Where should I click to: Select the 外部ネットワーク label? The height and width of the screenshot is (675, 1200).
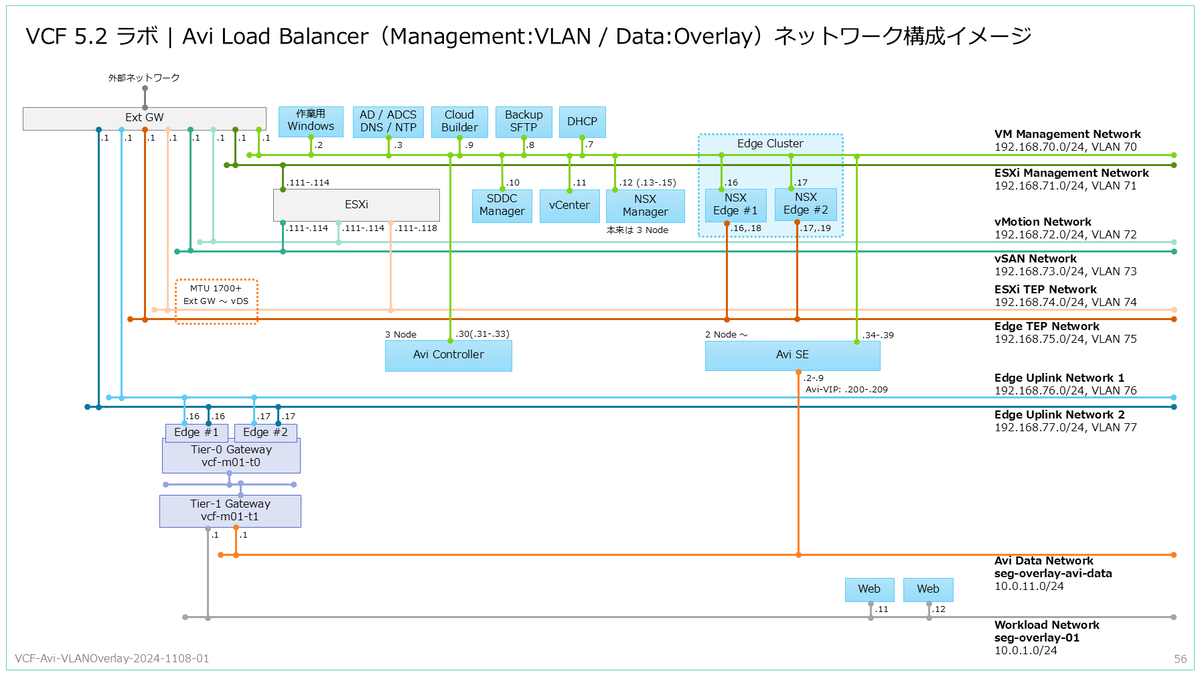coord(144,77)
